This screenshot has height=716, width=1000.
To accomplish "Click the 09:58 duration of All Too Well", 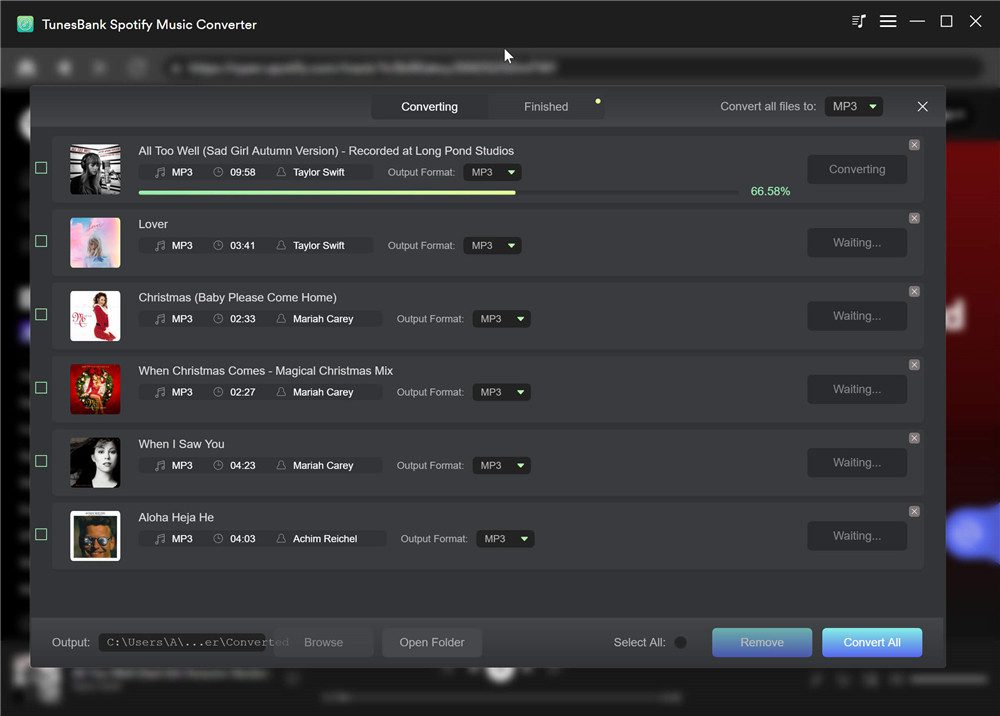I will coord(242,172).
